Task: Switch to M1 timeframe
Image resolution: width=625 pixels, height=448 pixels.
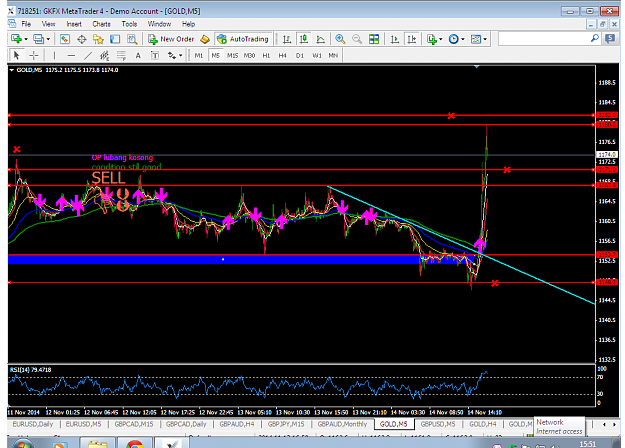Action: point(199,55)
